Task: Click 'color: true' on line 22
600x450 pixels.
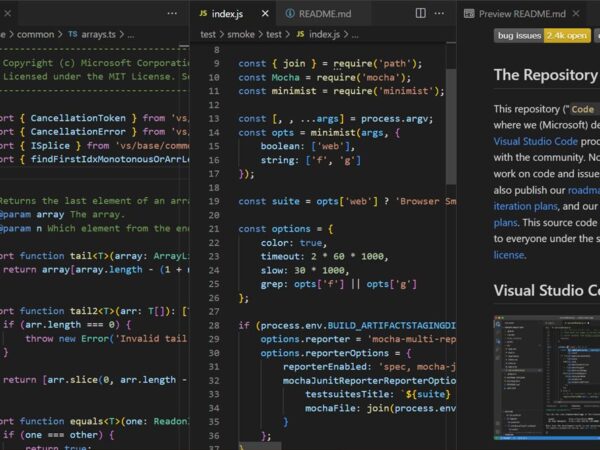Action: point(293,243)
